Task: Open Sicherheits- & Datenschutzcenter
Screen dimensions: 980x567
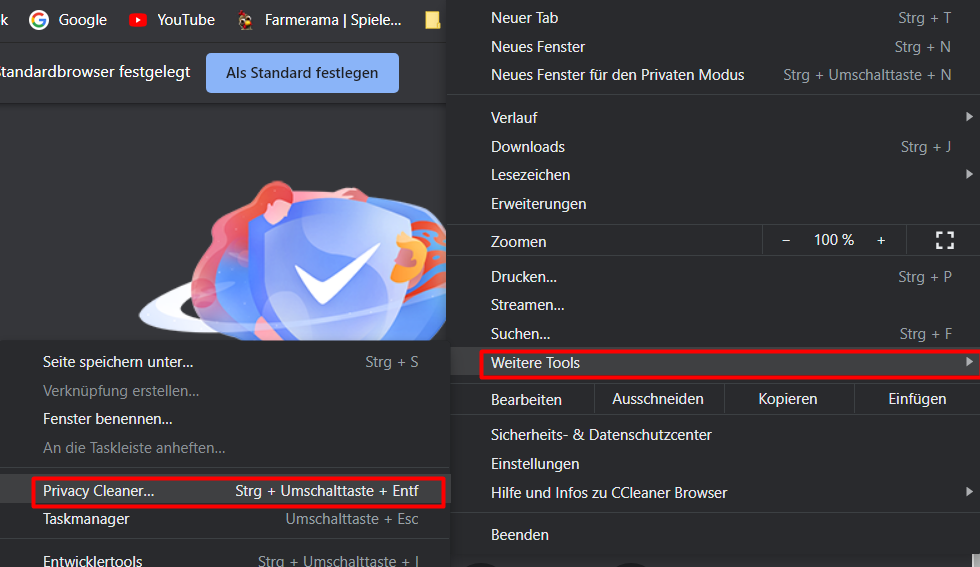Action: 715,435
